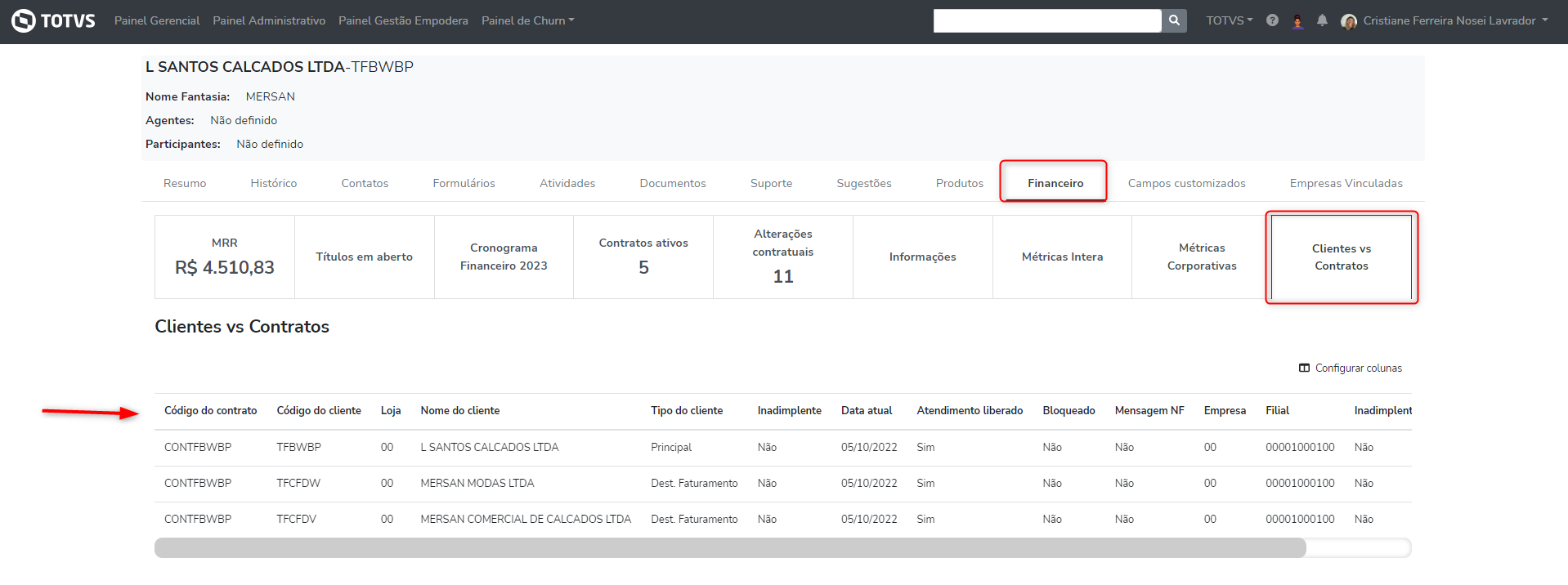
Task: Click the table horizontal scrollbar
Action: (x=730, y=547)
